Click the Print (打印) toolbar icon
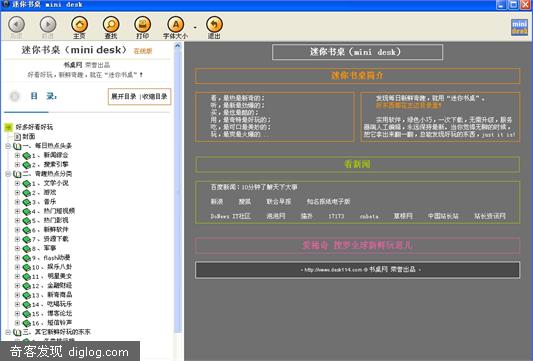Viewport: 533px width, 361px height. (x=142, y=24)
